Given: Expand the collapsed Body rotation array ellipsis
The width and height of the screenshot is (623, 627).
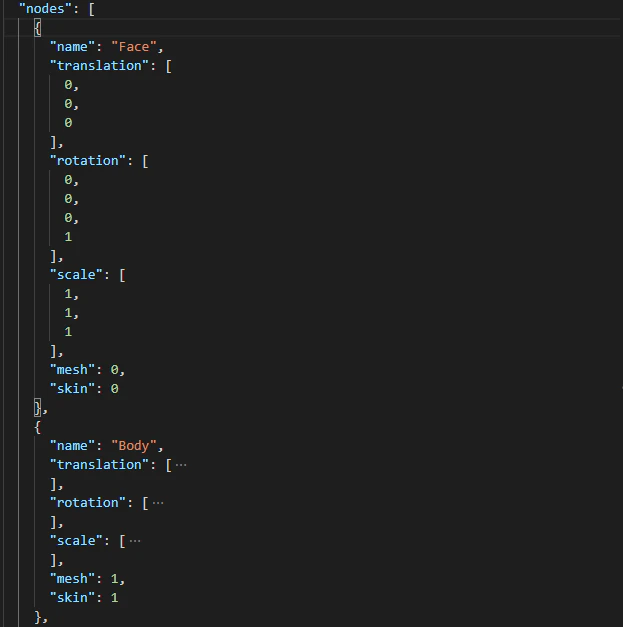Looking at the screenshot, I should pyautogui.click(x=158, y=503).
